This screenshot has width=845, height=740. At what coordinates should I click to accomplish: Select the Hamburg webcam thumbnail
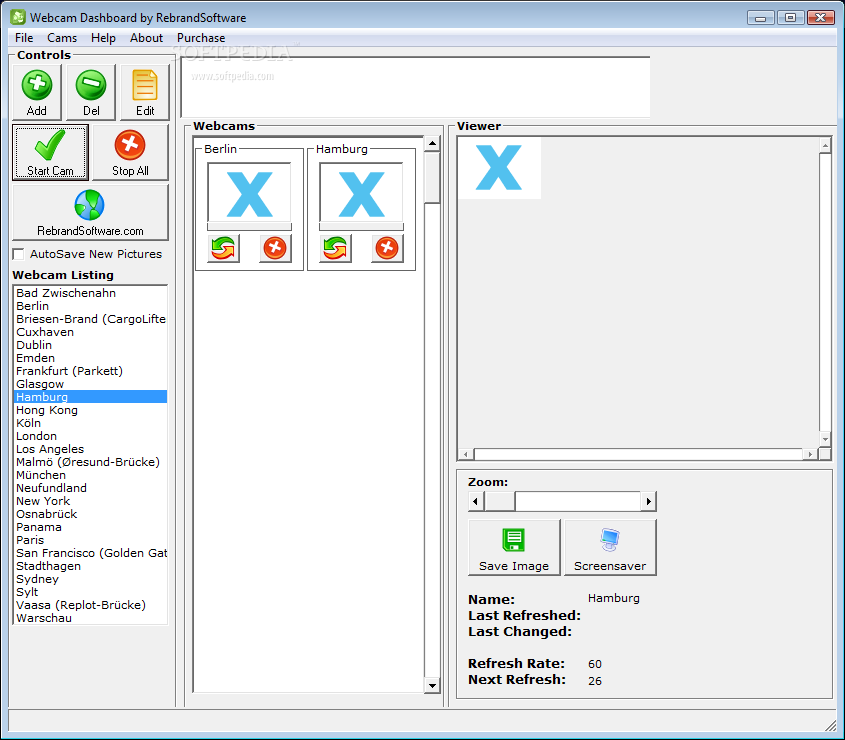(x=361, y=194)
